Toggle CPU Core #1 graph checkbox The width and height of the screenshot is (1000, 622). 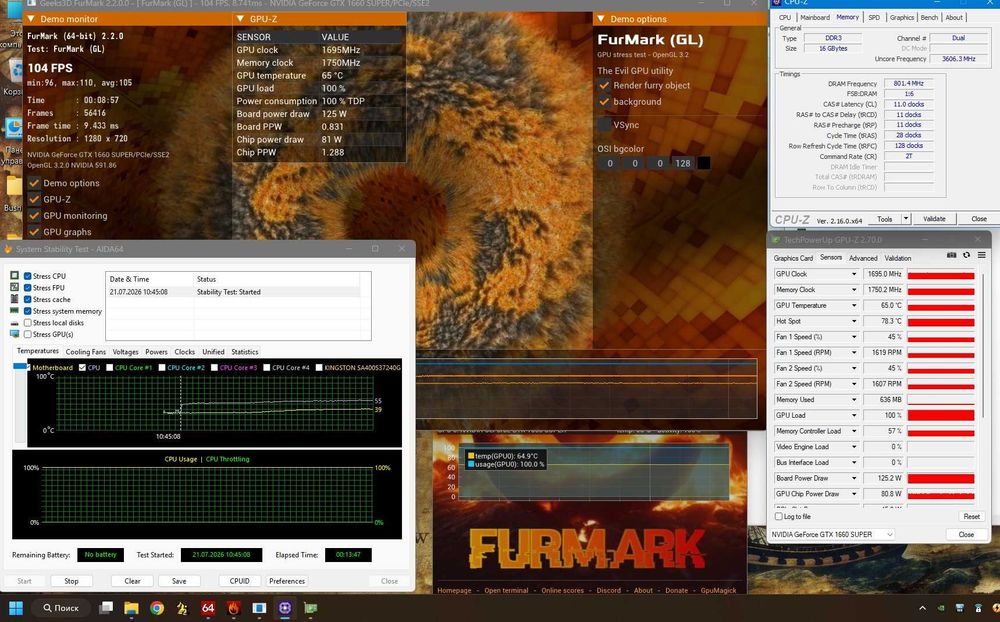110,367
